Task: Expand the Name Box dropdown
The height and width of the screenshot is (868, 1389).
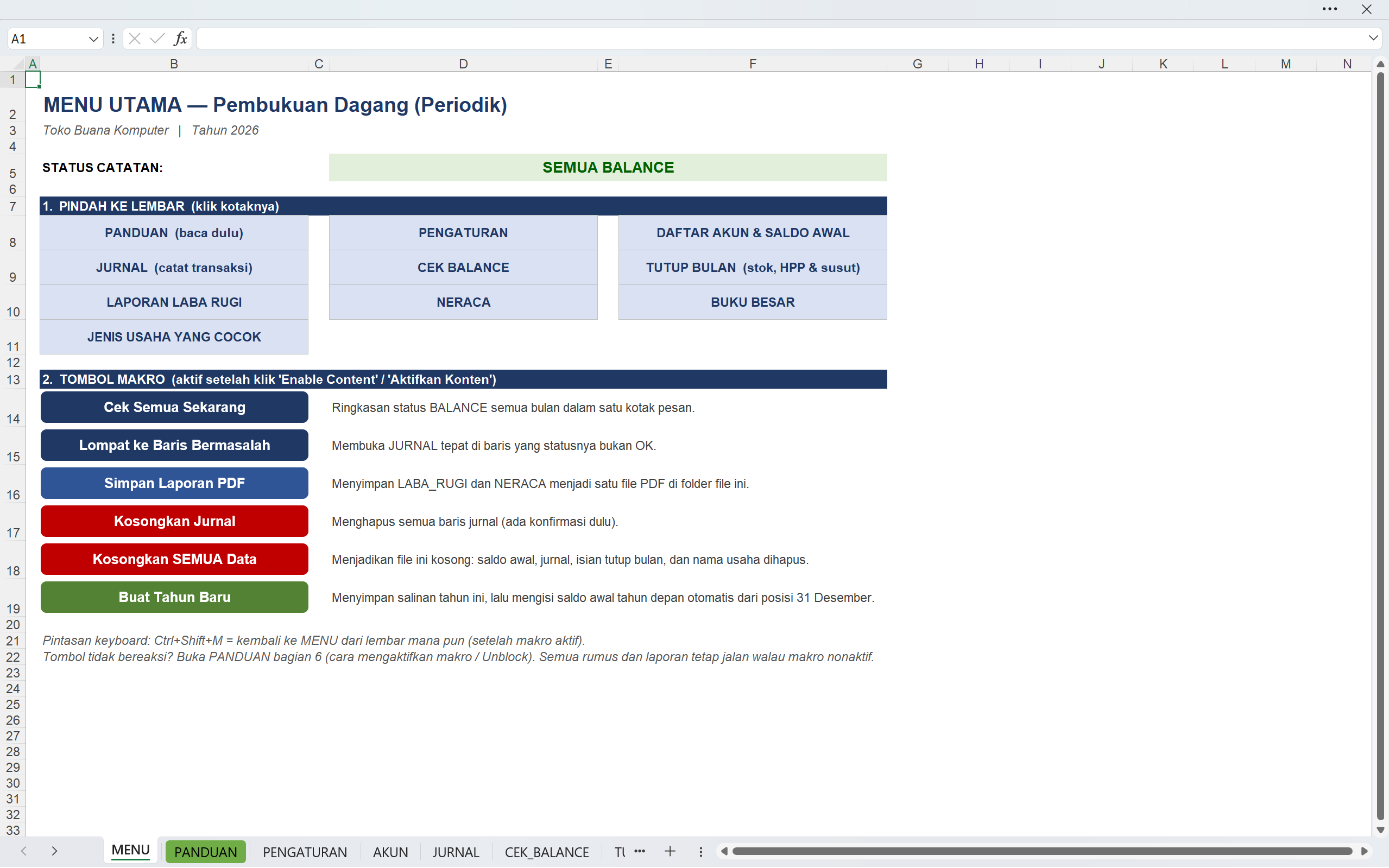Action: pos(93,39)
